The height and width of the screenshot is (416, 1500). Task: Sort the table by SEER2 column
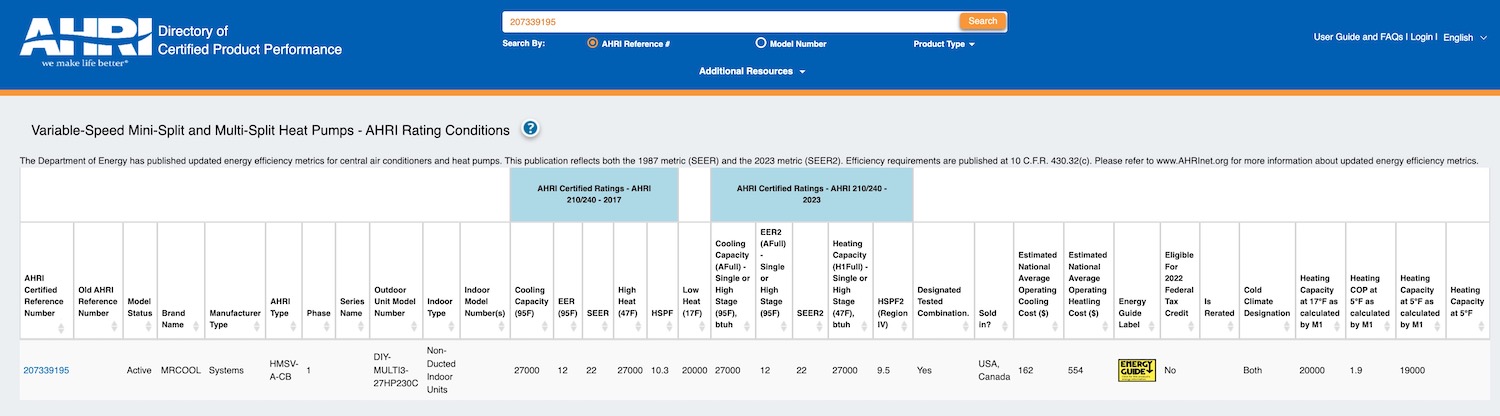coord(822,327)
